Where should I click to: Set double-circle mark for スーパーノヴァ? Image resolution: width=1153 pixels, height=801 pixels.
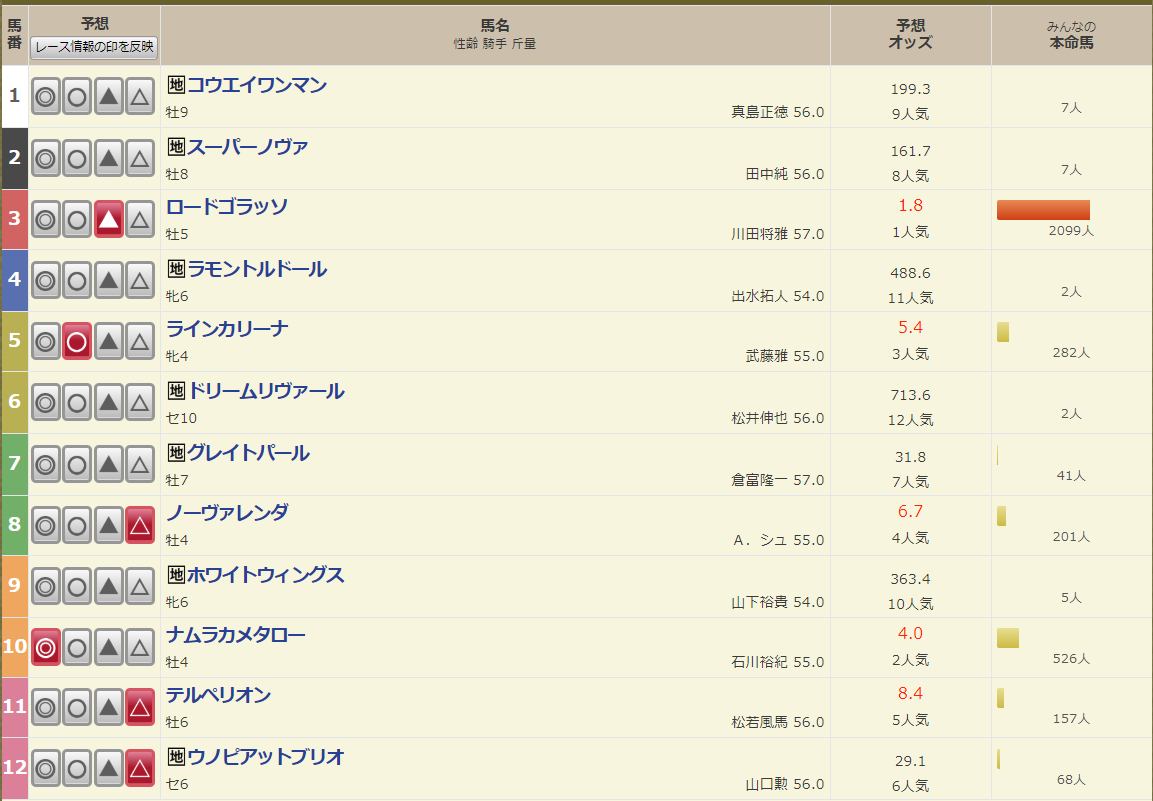click(x=46, y=158)
